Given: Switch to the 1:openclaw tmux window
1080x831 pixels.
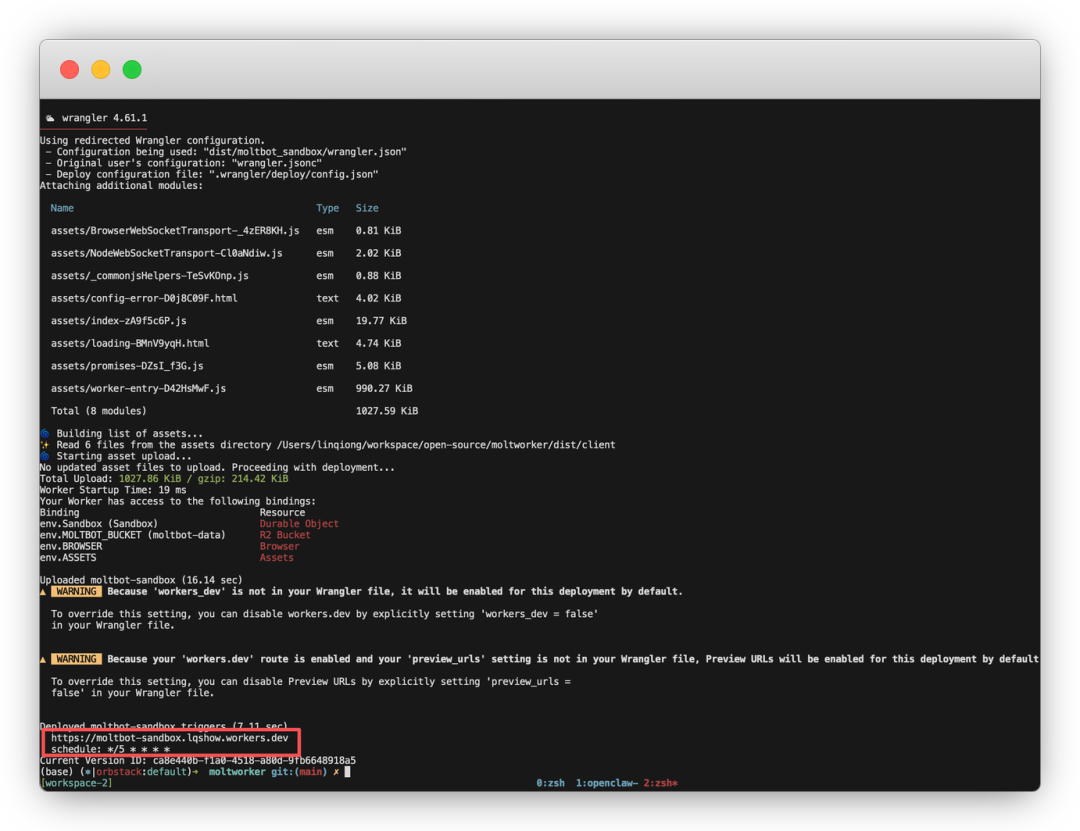Looking at the screenshot, I should point(606,783).
